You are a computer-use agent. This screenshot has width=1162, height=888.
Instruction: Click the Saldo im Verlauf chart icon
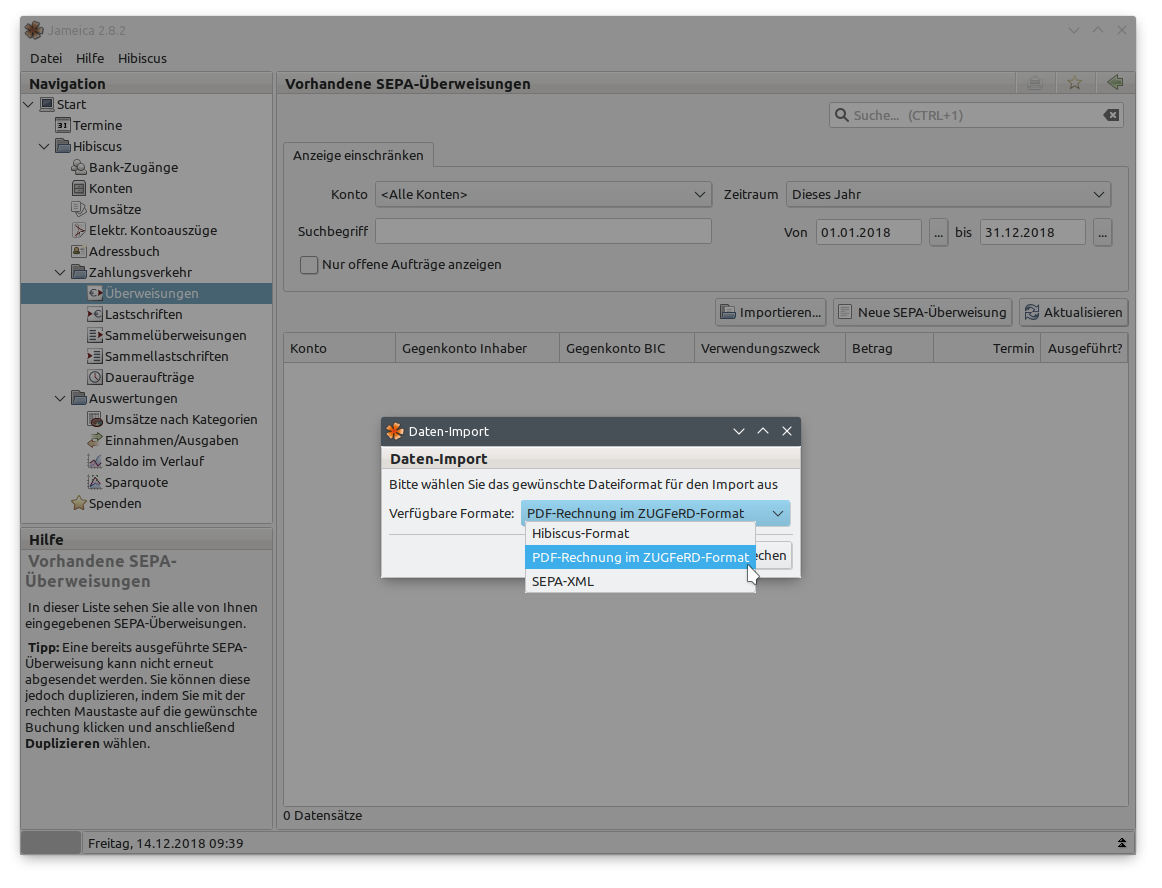[x=95, y=461]
